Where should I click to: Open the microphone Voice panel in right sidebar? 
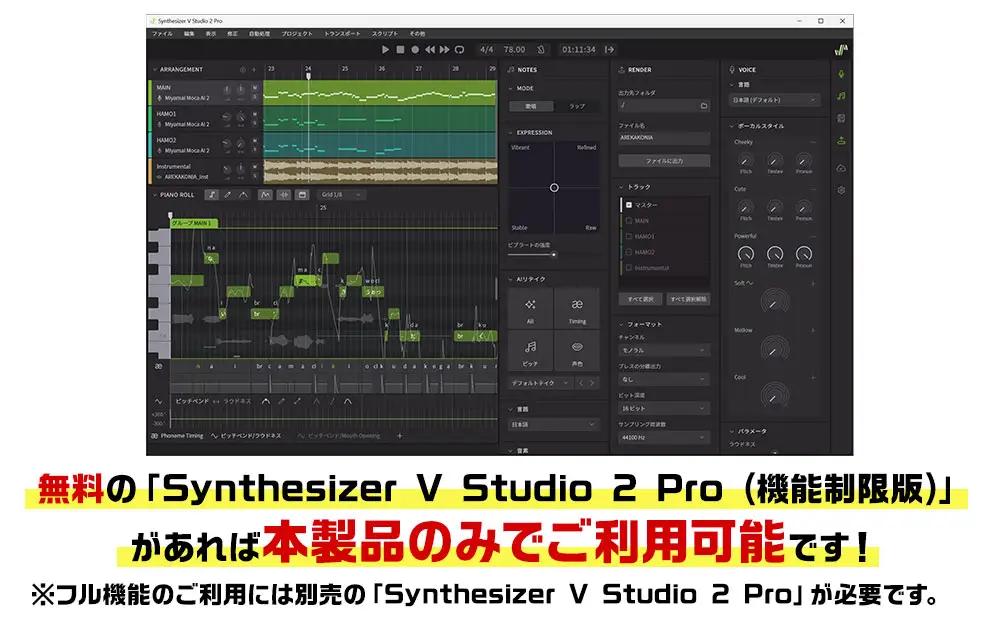click(841, 74)
